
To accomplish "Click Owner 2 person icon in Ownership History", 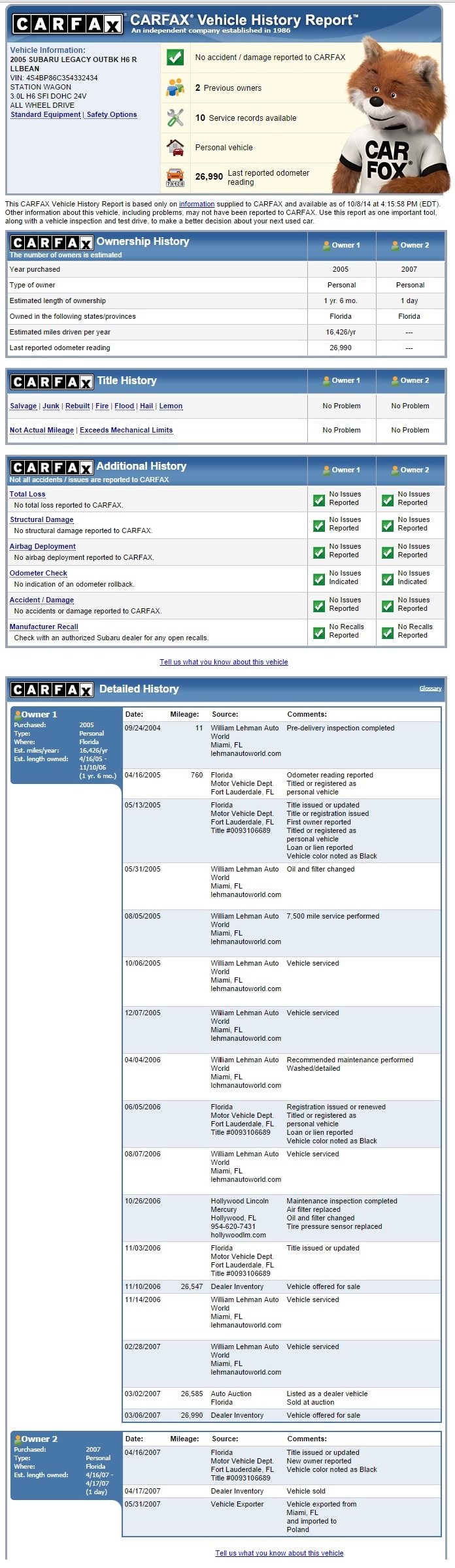I will 395,246.
